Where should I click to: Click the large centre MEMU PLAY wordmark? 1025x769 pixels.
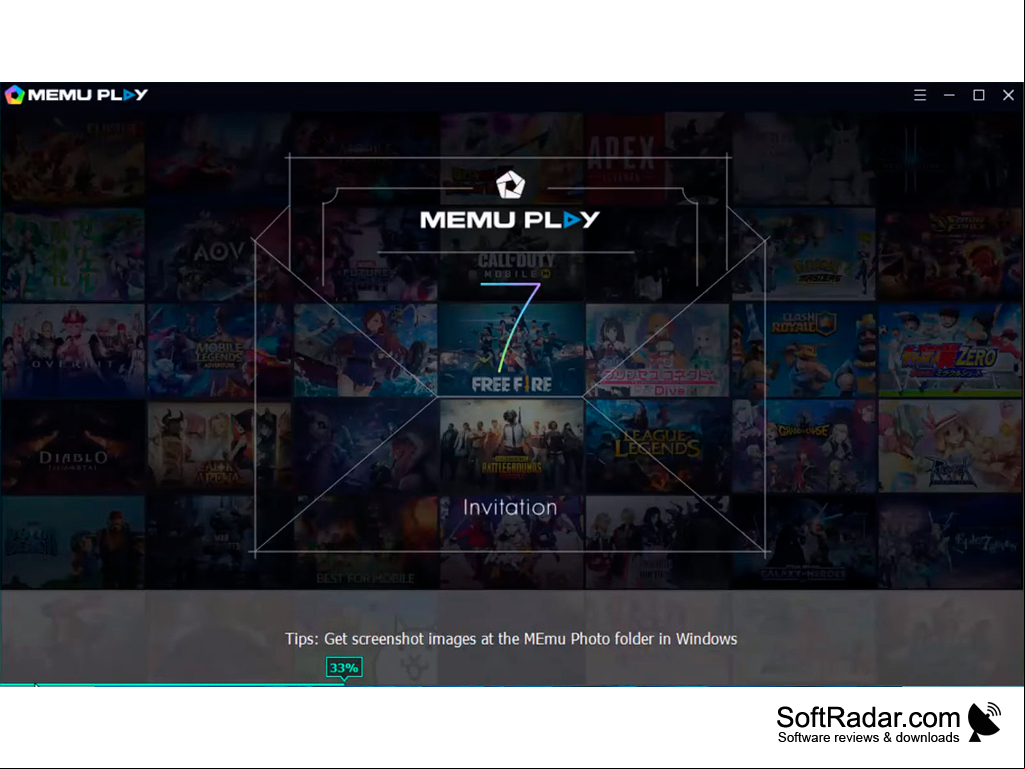[510, 220]
